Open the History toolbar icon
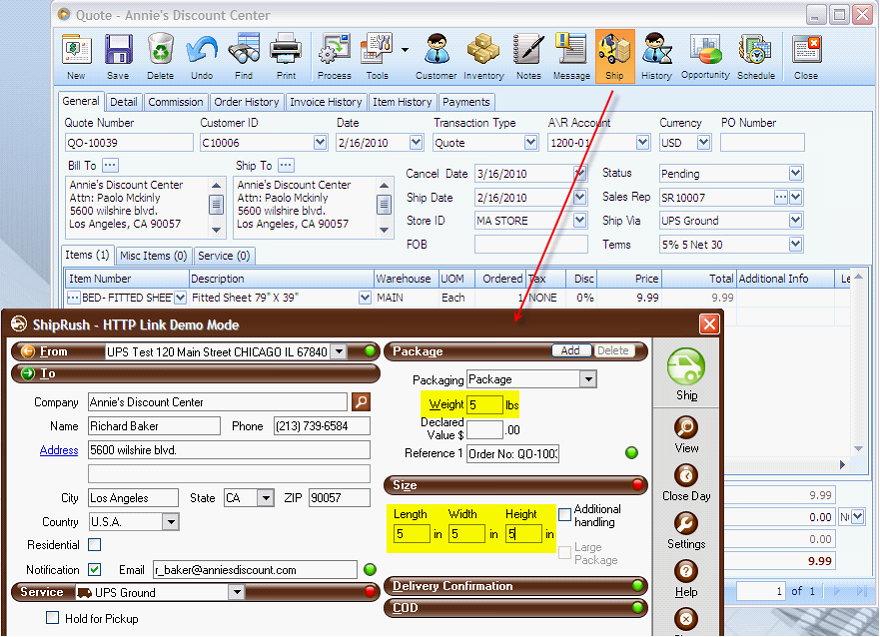The width and height of the screenshot is (880, 637). (x=657, y=56)
